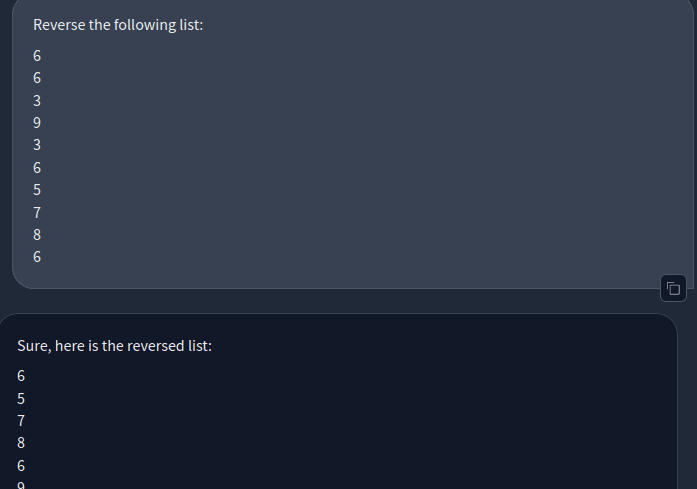Viewport: 697px width, 489px height.
Task: Click the 6 directly above 5 in the original list
Action: pos(37,167)
